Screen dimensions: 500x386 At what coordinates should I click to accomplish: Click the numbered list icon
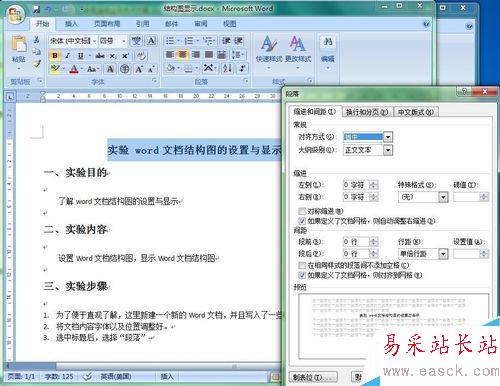click(x=189, y=41)
